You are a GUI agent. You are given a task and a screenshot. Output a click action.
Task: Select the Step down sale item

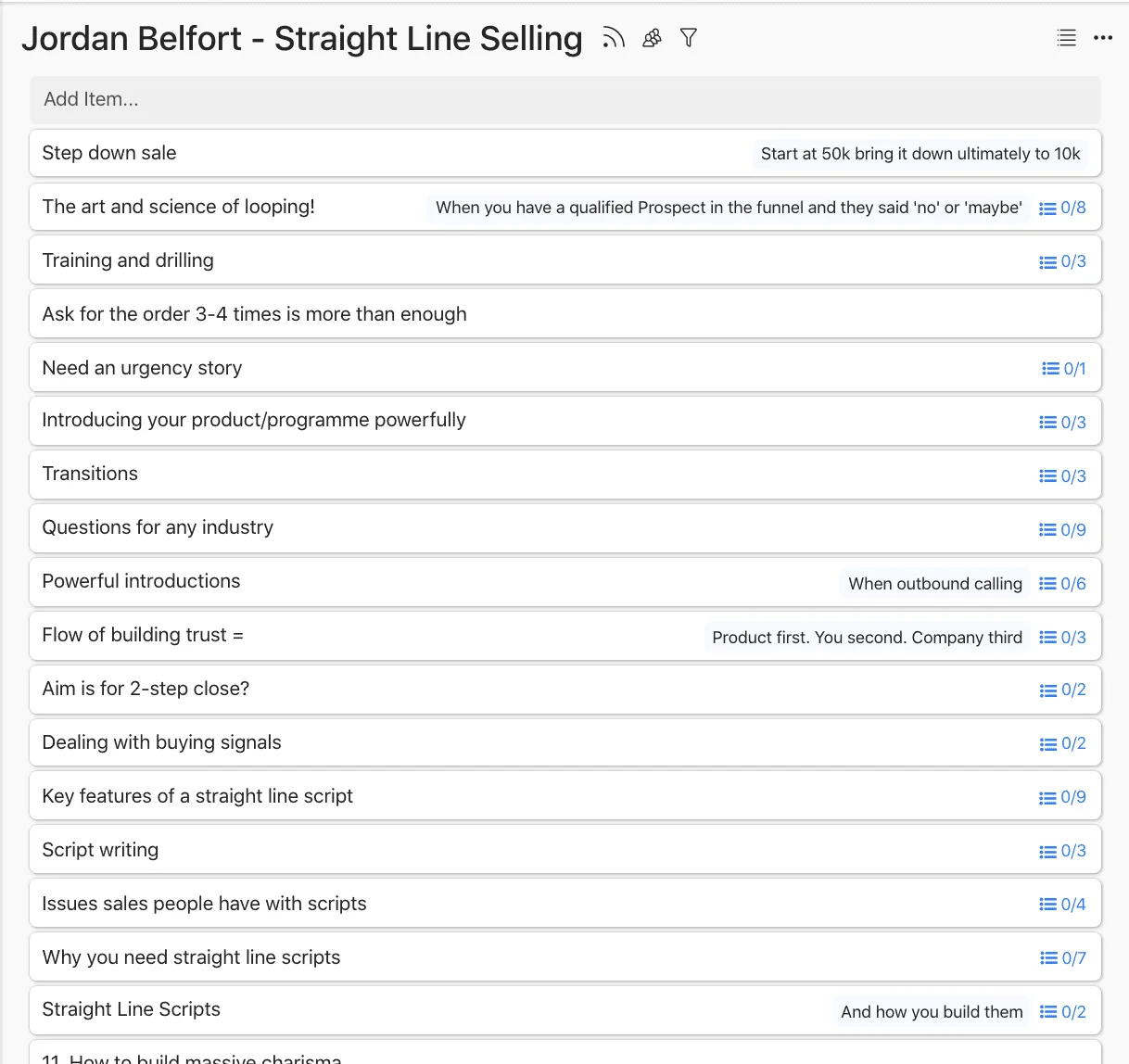coord(565,153)
